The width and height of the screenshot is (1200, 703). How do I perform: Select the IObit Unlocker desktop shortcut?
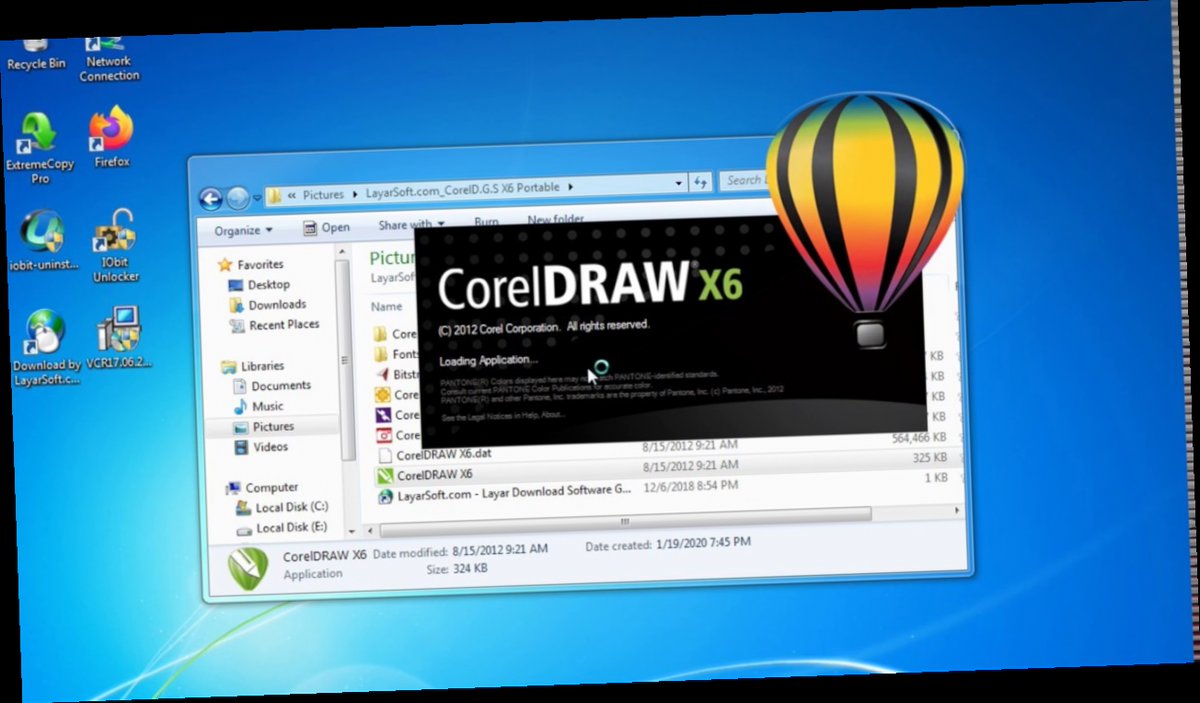tap(116, 246)
